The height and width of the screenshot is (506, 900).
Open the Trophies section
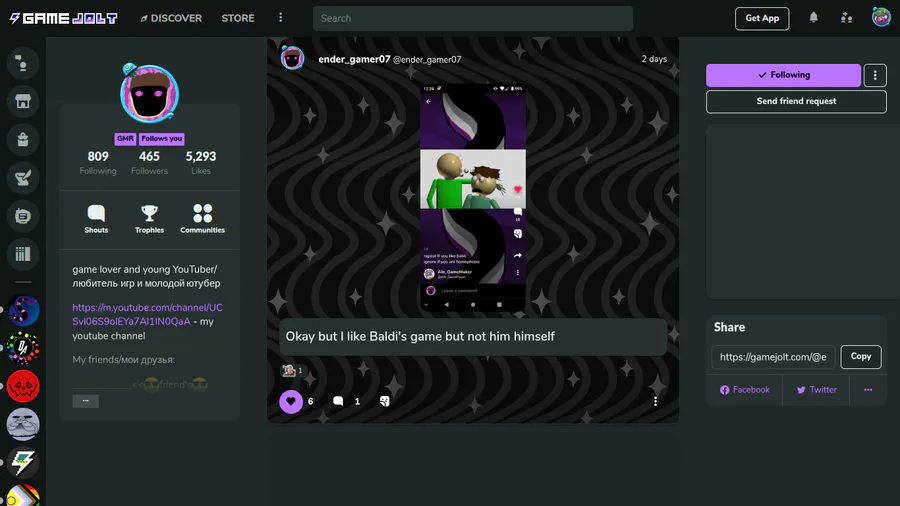click(x=149, y=219)
